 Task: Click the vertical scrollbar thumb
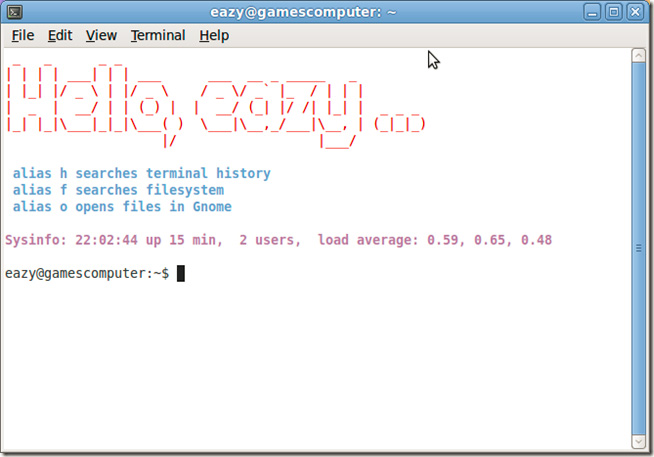point(639,249)
